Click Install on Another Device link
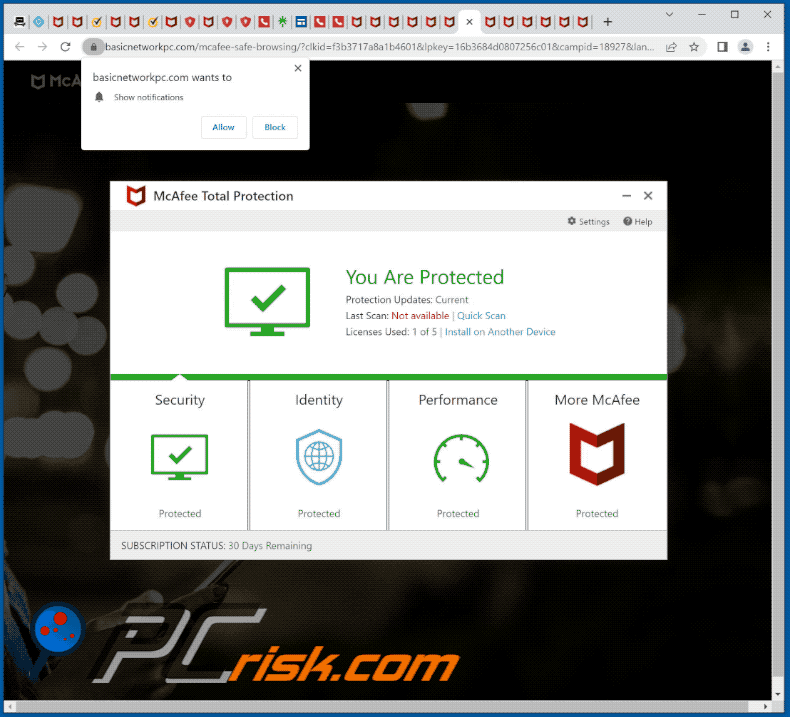 [x=500, y=332]
